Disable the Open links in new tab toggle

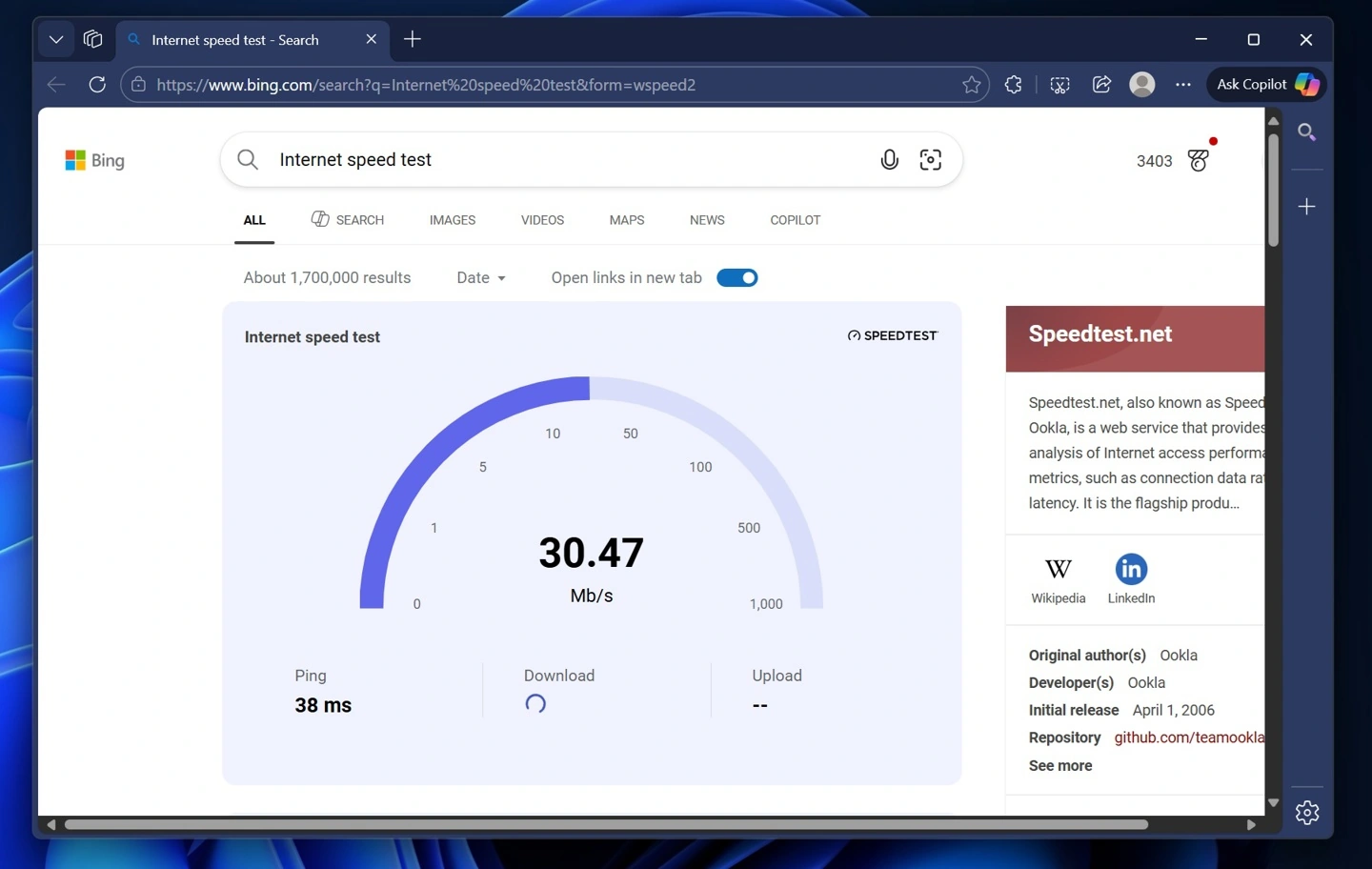point(737,277)
